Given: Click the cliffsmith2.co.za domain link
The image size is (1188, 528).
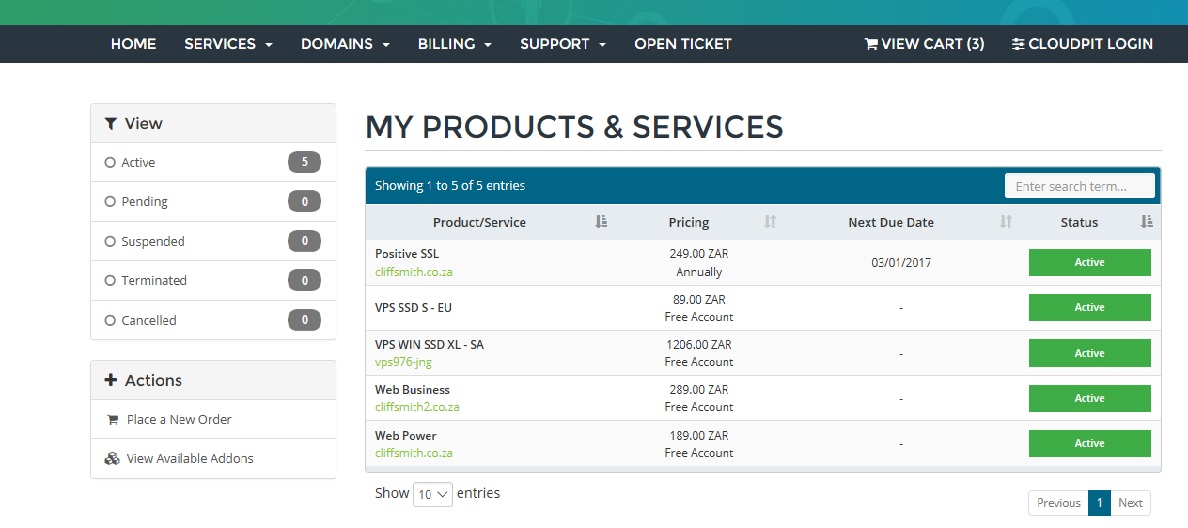Looking at the screenshot, I should (417, 407).
